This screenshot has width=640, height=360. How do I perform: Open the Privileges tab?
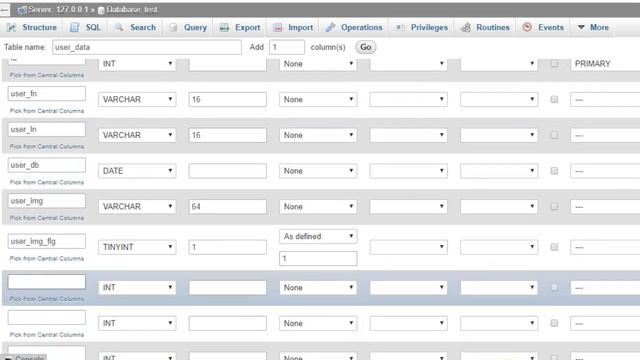click(422, 27)
